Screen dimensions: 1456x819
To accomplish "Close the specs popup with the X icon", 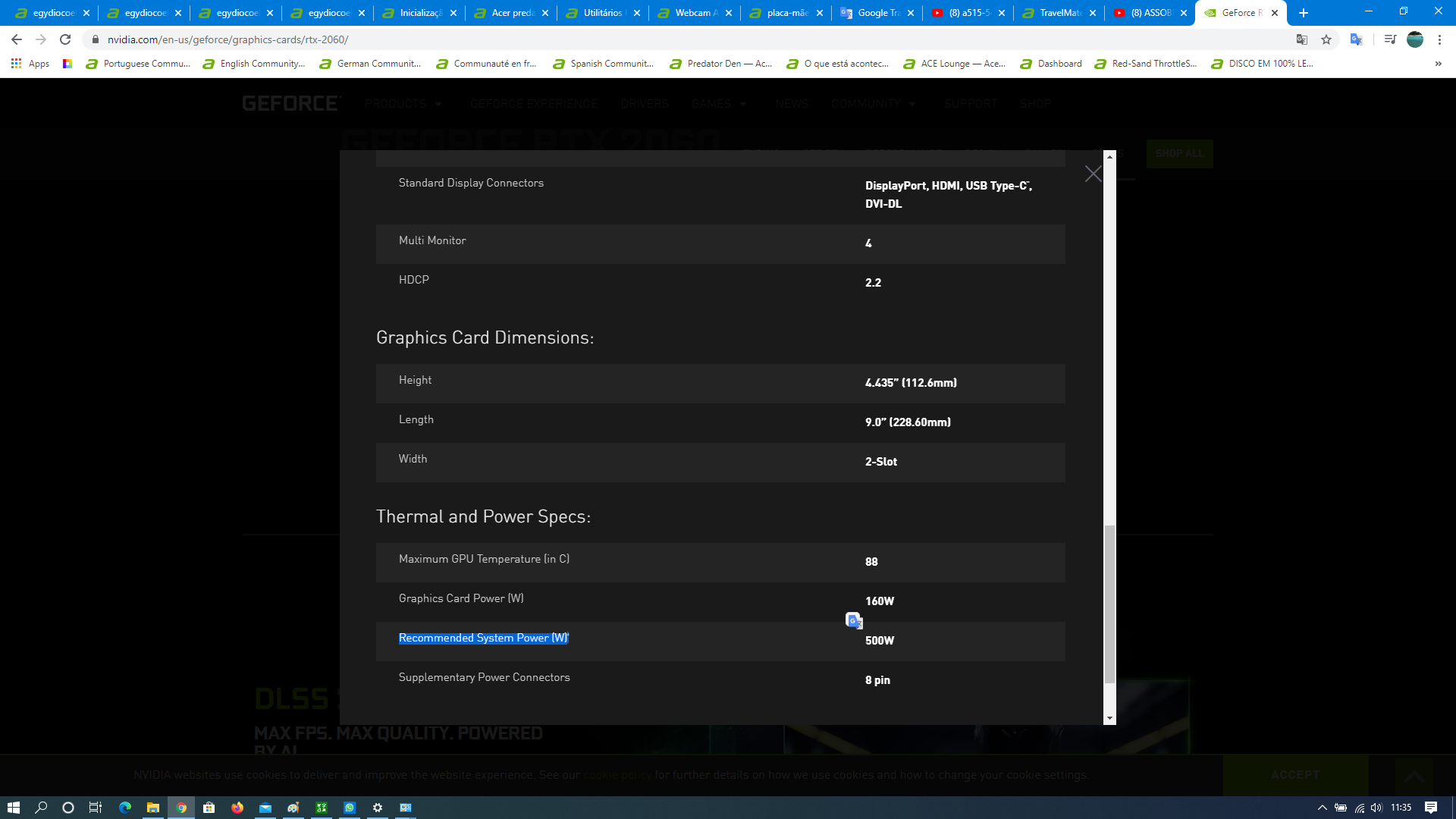I will pos(1093,174).
